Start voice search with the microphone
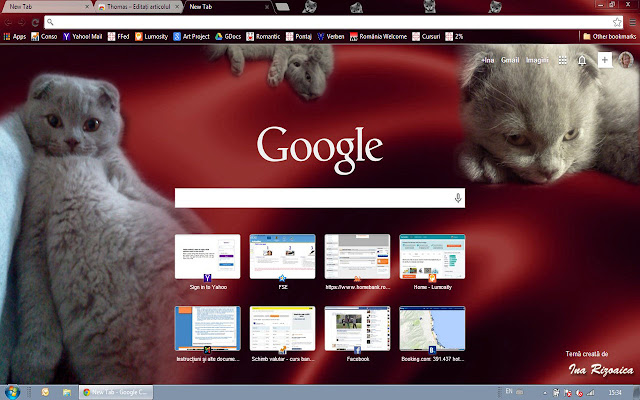 458,198
